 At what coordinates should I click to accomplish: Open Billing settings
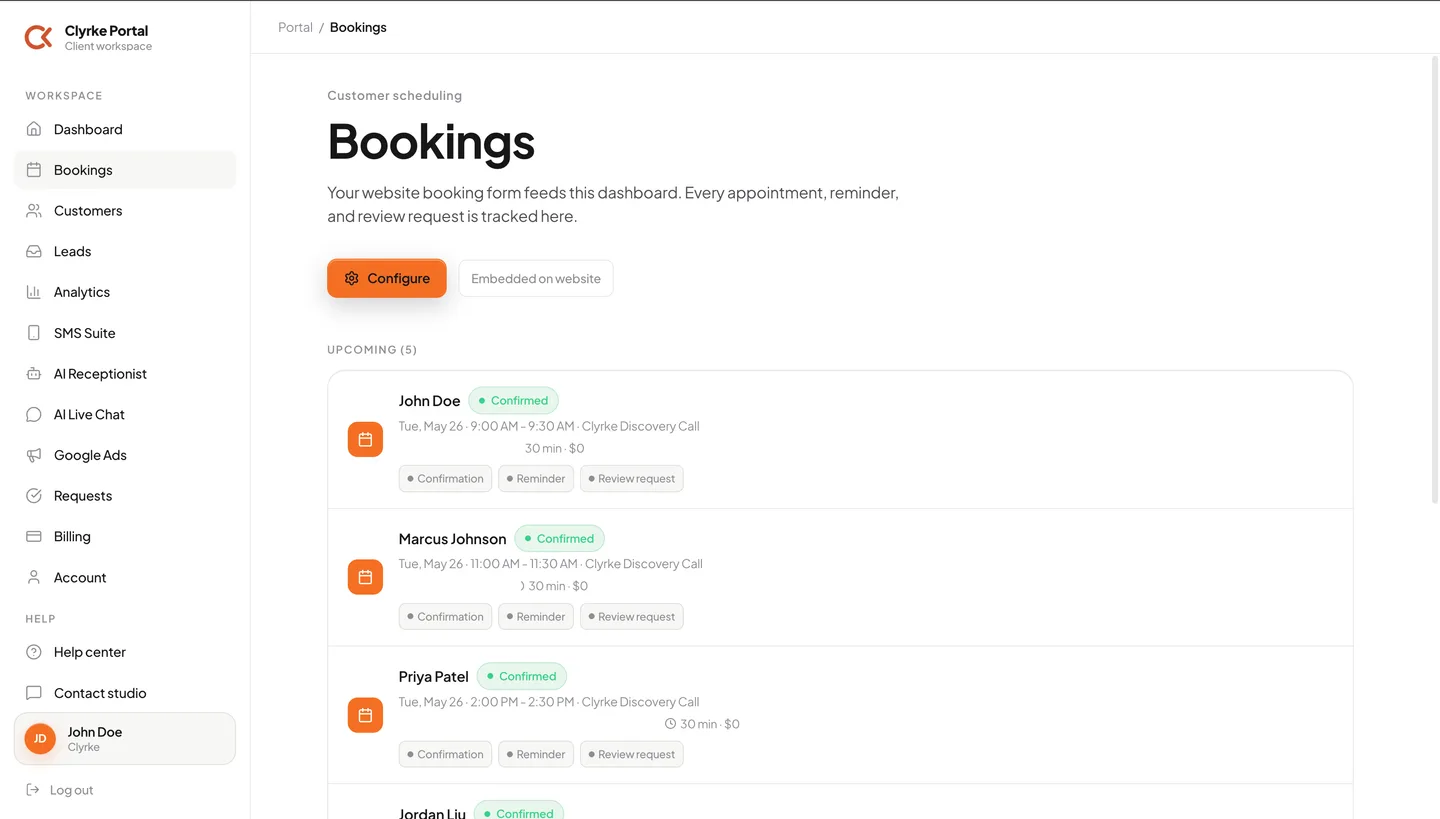(125, 537)
